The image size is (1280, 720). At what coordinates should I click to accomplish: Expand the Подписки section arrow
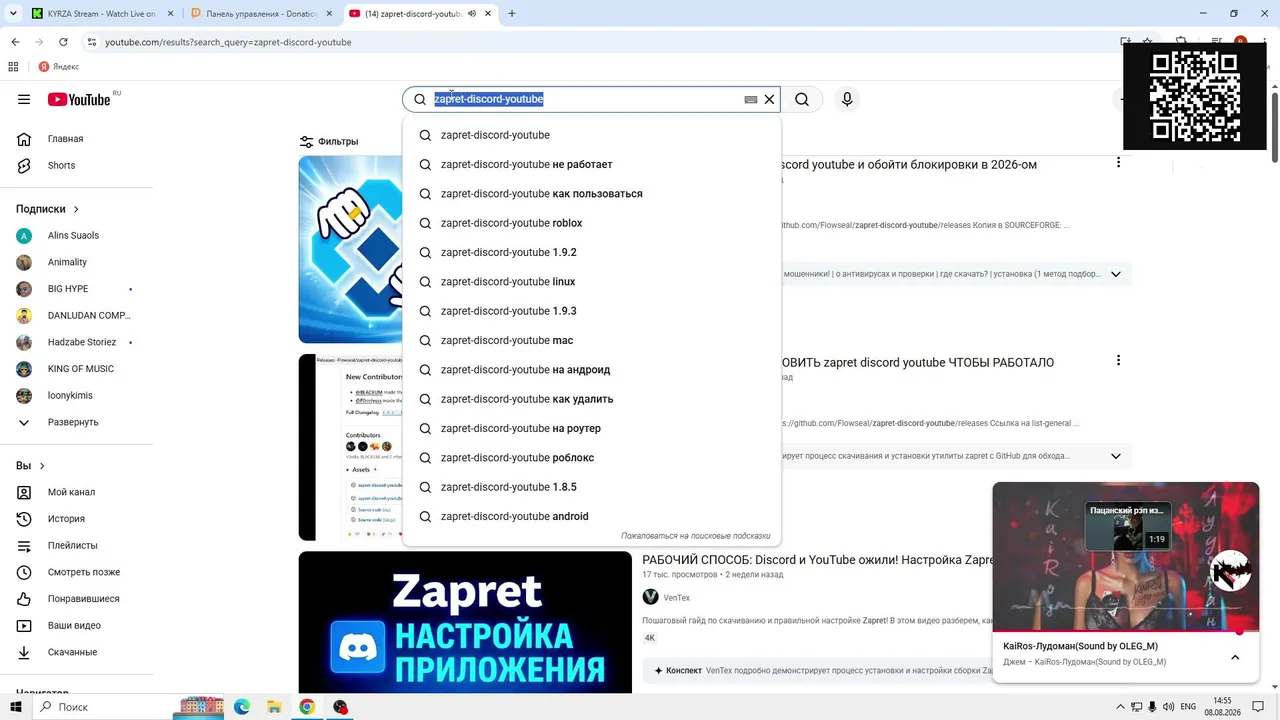point(76,209)
